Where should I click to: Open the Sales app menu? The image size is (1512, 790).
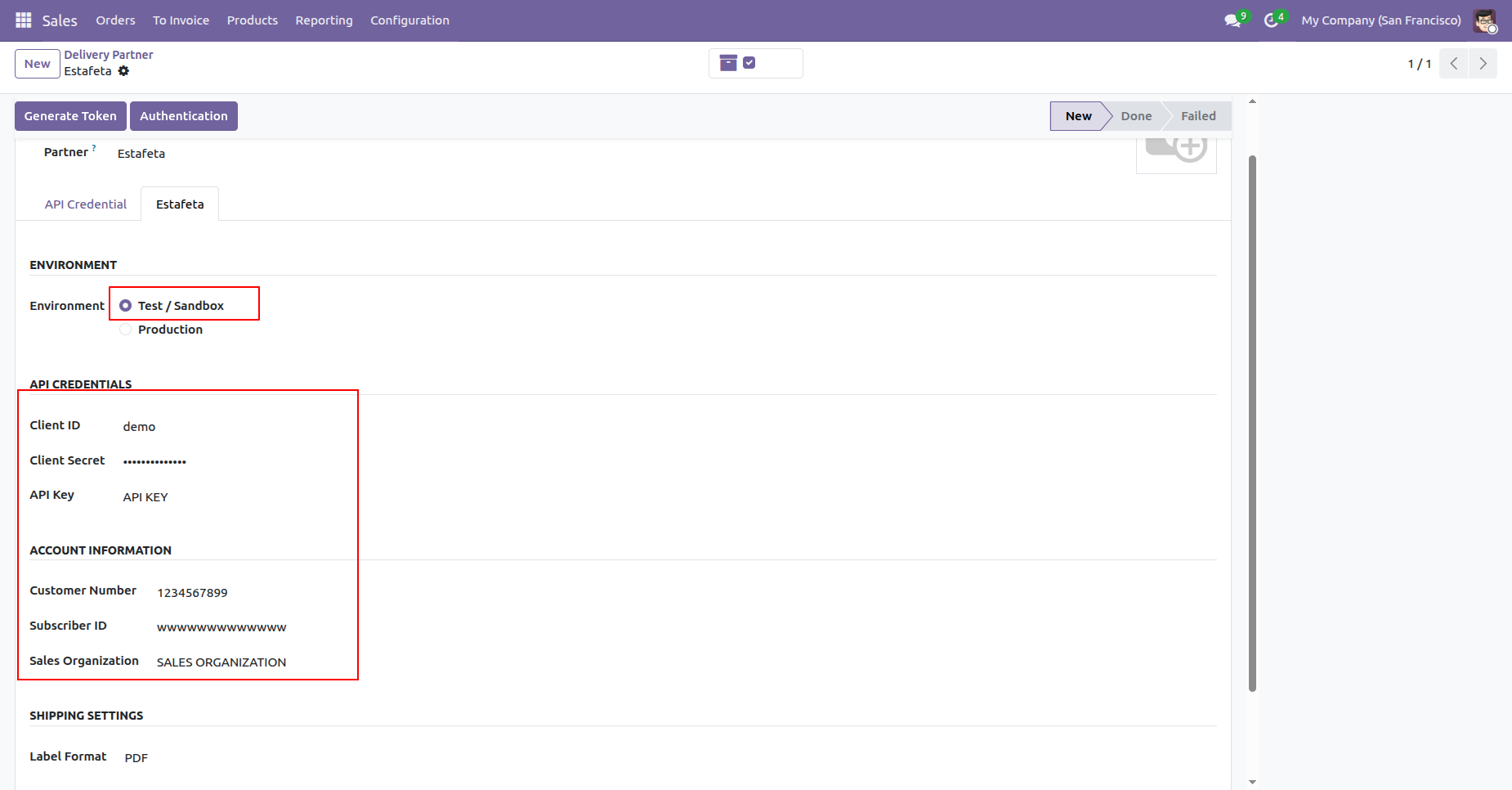(x=60, y=20)
